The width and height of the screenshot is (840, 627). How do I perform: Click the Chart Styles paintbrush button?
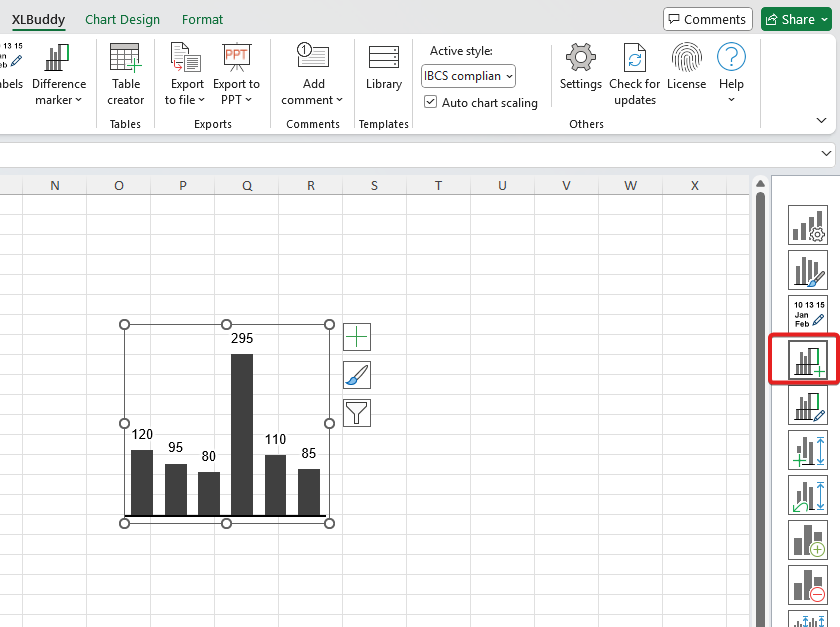357,375
